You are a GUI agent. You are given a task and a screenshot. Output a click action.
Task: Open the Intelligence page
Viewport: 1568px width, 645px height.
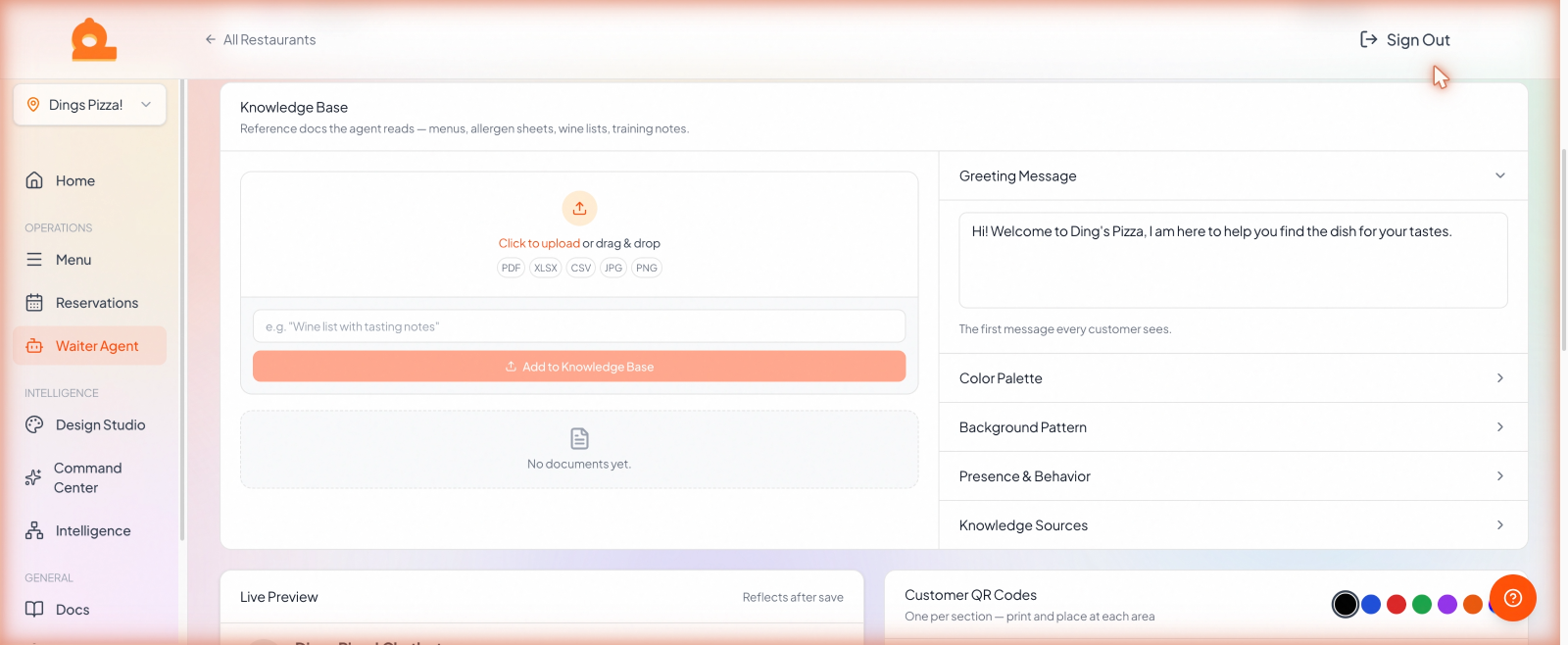(89, 530)
